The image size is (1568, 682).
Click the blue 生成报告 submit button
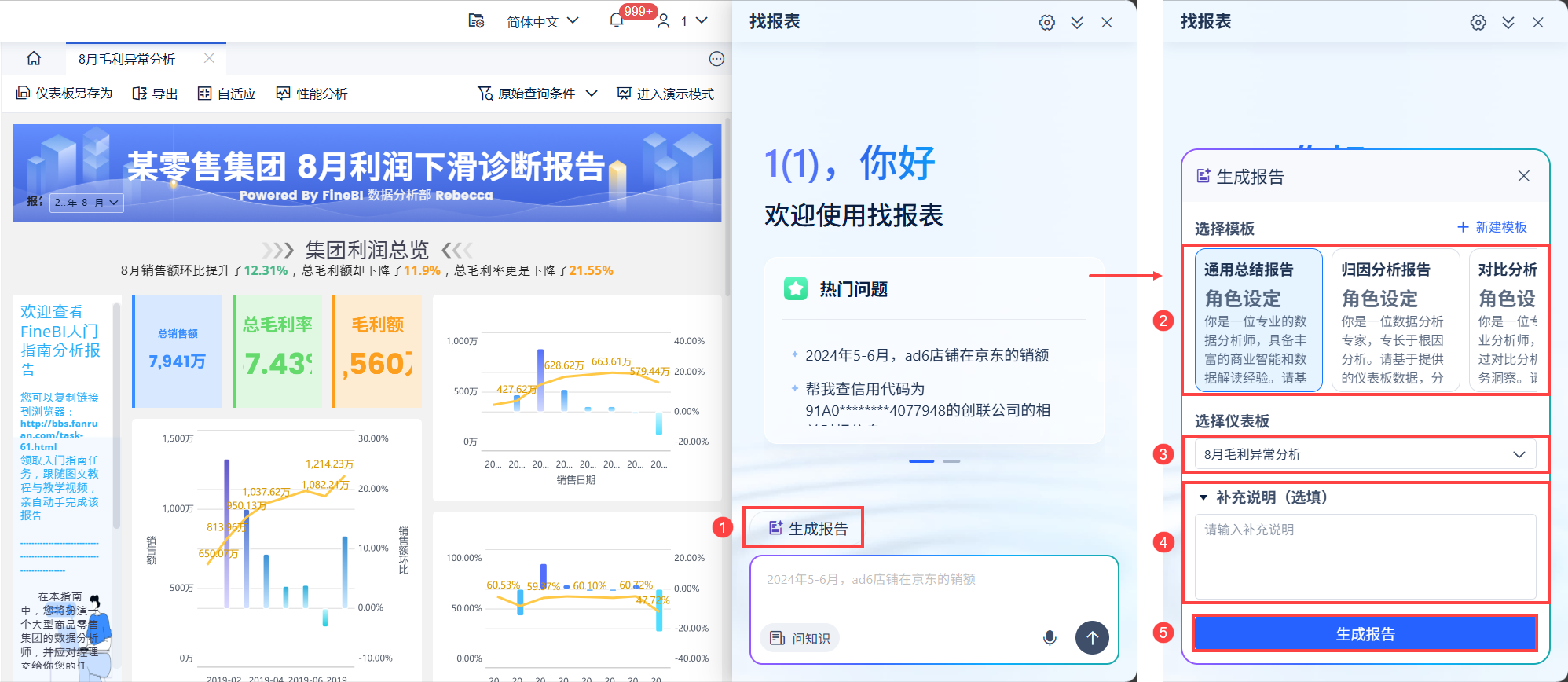[1365, 634]
